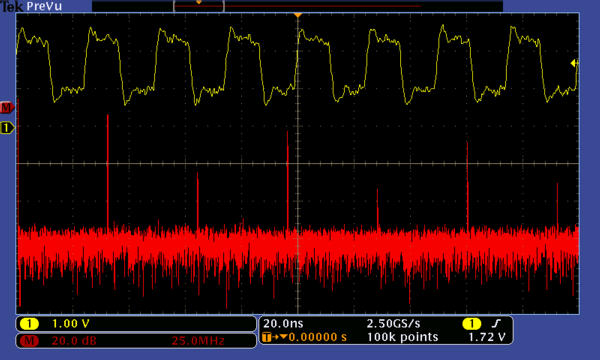
Task: Click the 1.00 V vertical scale readout
Action: pos(70,324)
